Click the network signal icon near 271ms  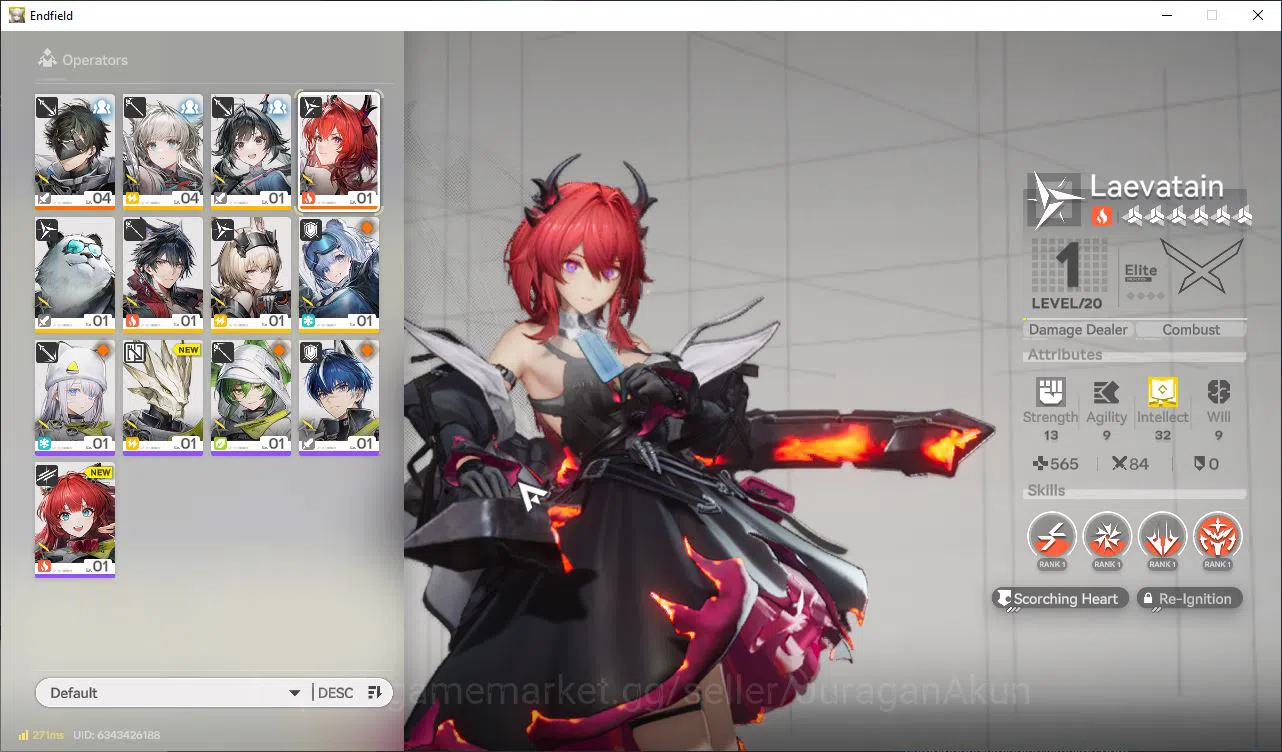[23, 735]
